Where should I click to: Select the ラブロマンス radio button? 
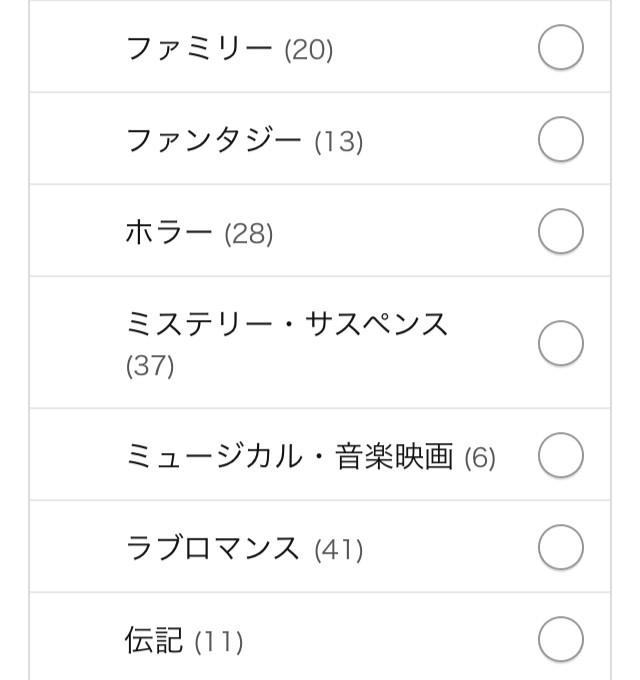point(560,546)
